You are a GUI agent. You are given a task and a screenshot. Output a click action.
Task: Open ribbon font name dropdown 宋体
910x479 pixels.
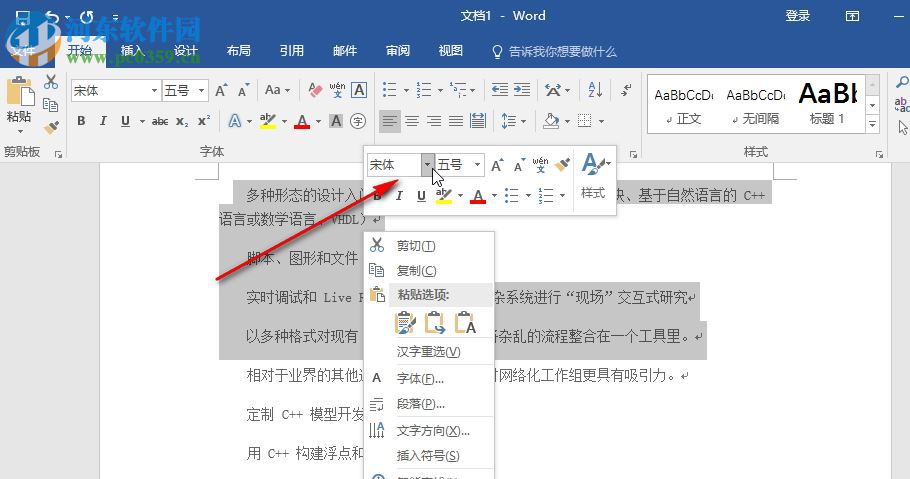point(154,91)
